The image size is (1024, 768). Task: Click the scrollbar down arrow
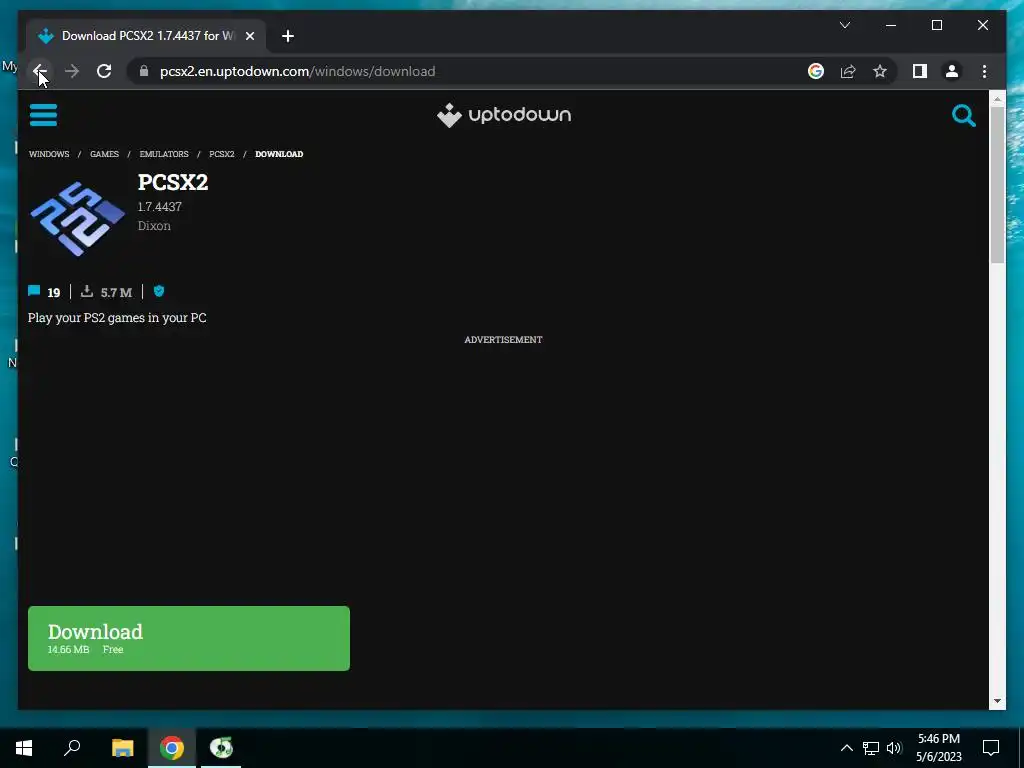(997, 701)
